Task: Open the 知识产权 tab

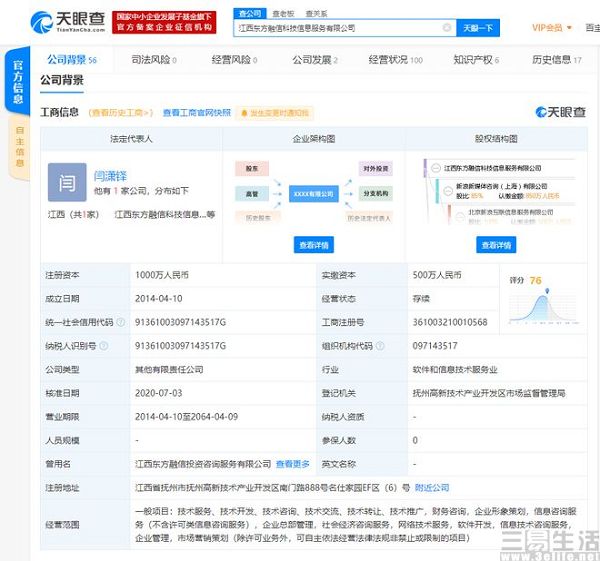Action: [x=476, y=60]
